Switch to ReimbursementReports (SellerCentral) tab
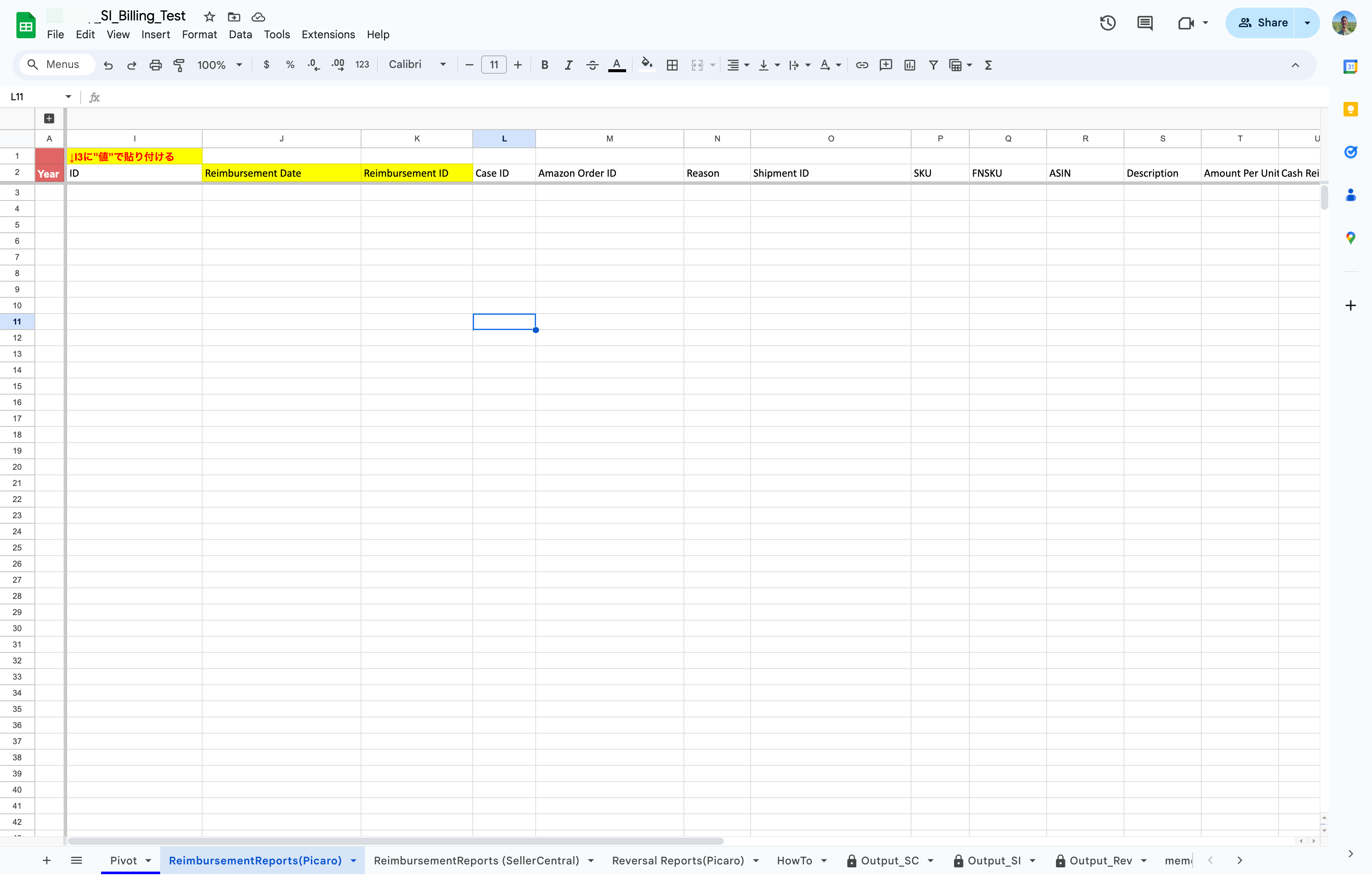 click(x=476, y=860)
